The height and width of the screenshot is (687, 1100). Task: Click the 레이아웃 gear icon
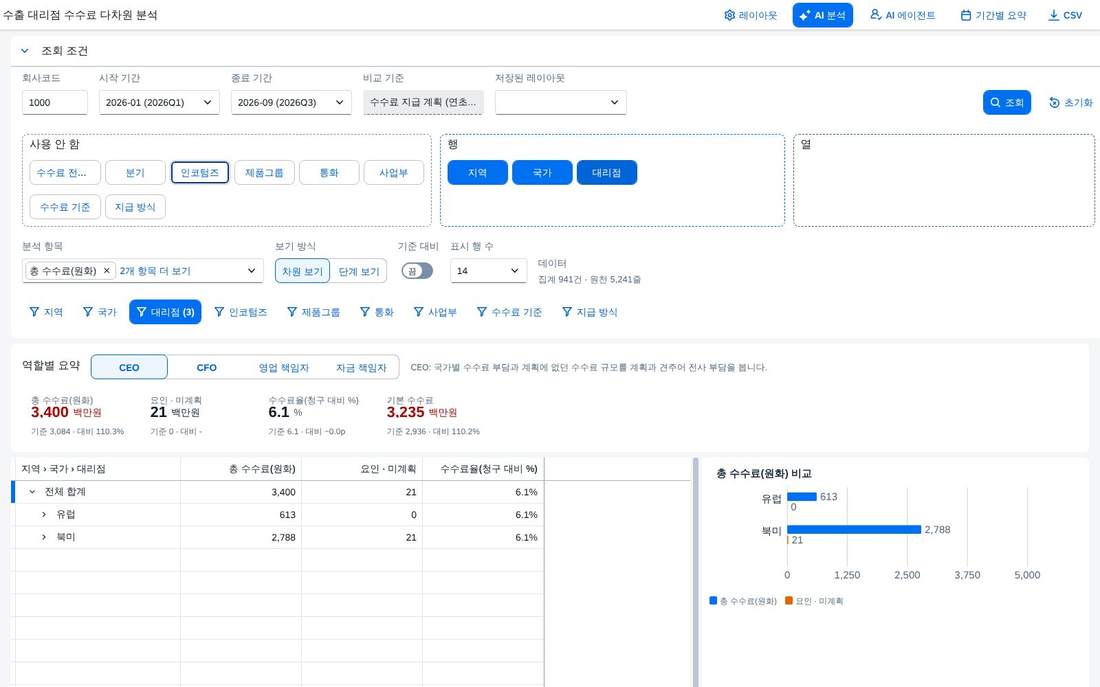click(x=730, y=15)
